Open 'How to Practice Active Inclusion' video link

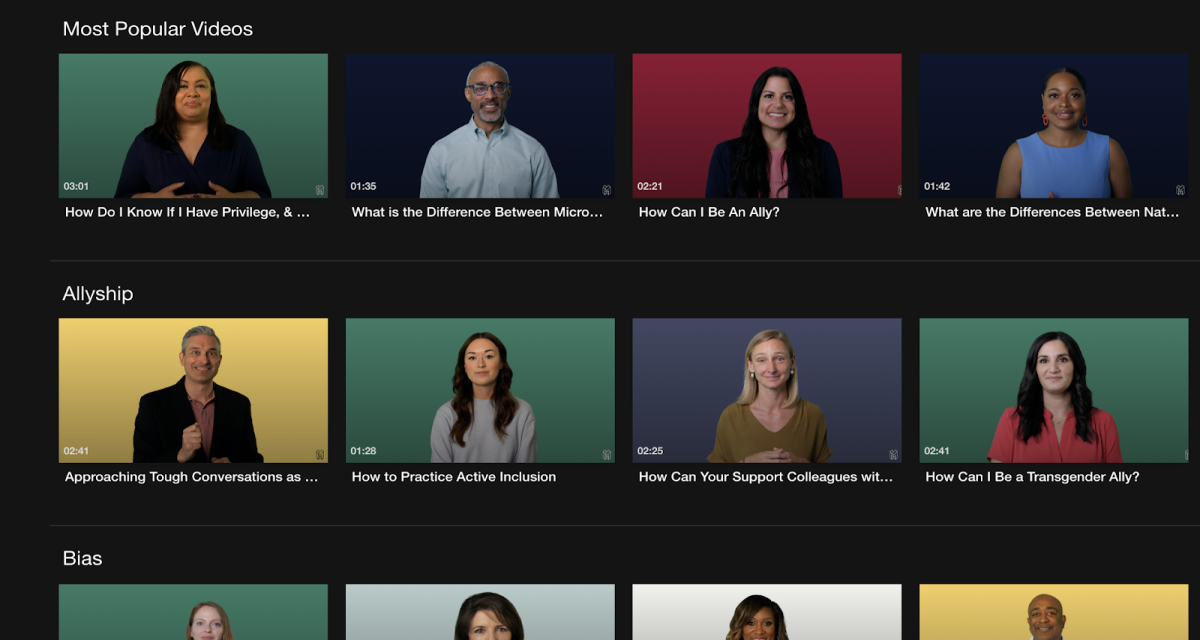(453, 477)
